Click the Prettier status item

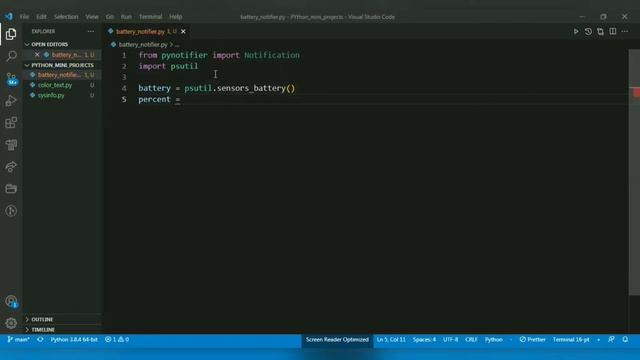tap(532, 340)
